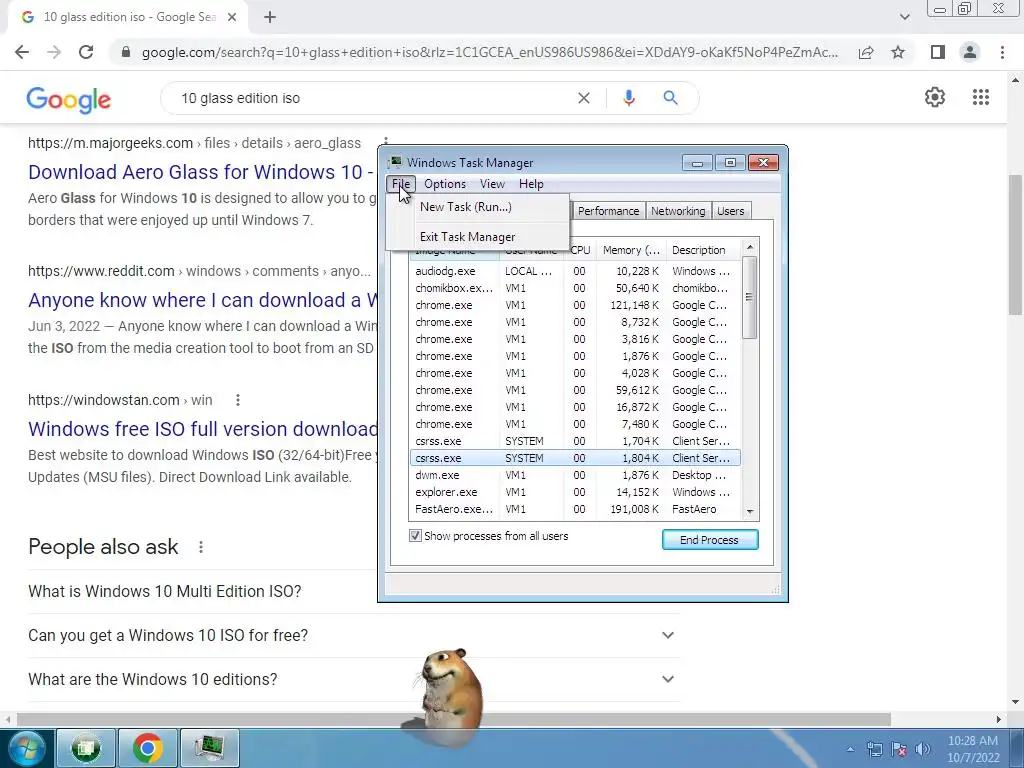Select explorer.exe process row
This screenshot has width=1024, height=768.
tap(575, 492)
